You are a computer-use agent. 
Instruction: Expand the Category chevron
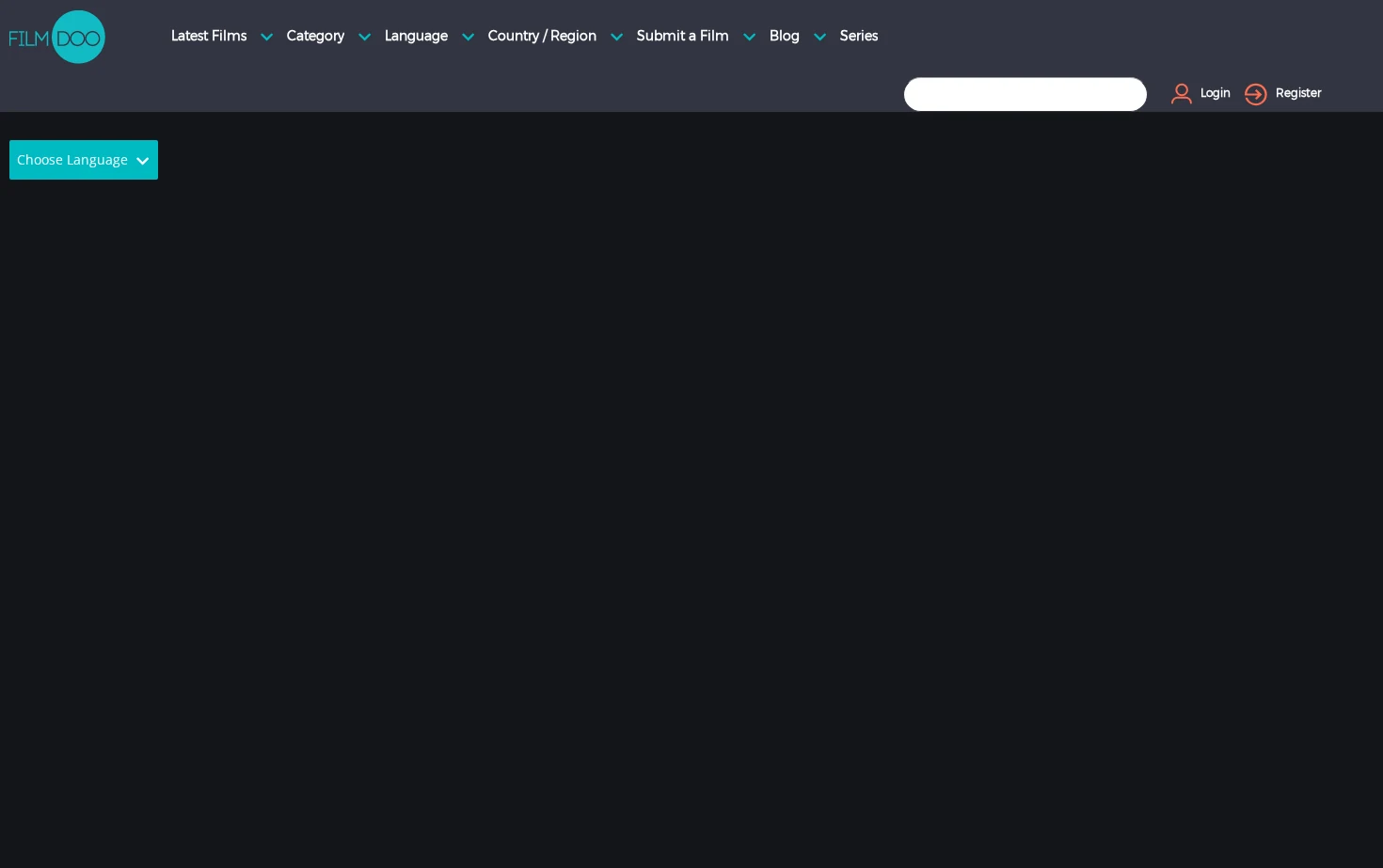pos(364,38)
